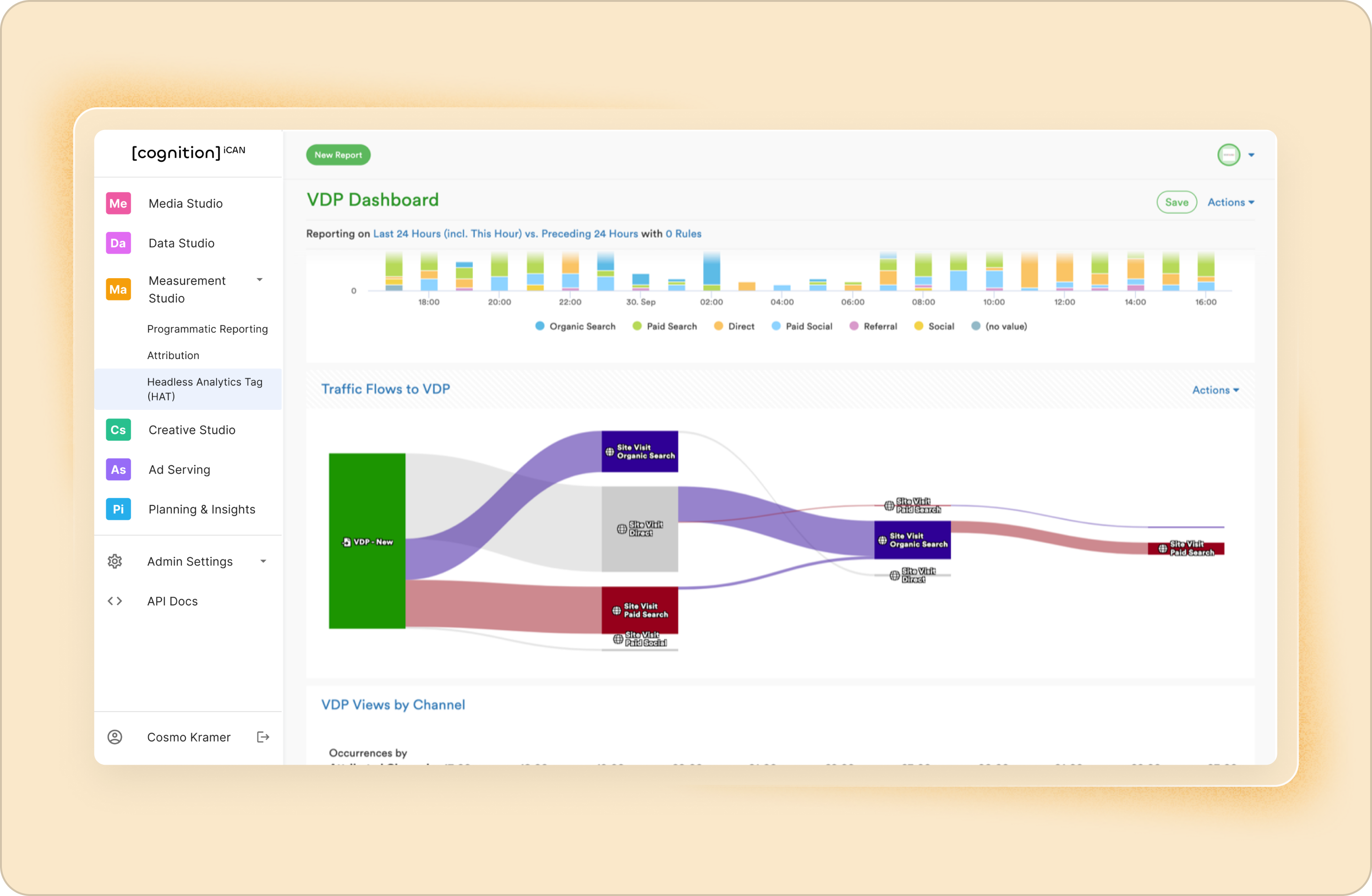Log out using the sign-out icon
Viewport: 1372px width, 896px height.
point(263,737)
